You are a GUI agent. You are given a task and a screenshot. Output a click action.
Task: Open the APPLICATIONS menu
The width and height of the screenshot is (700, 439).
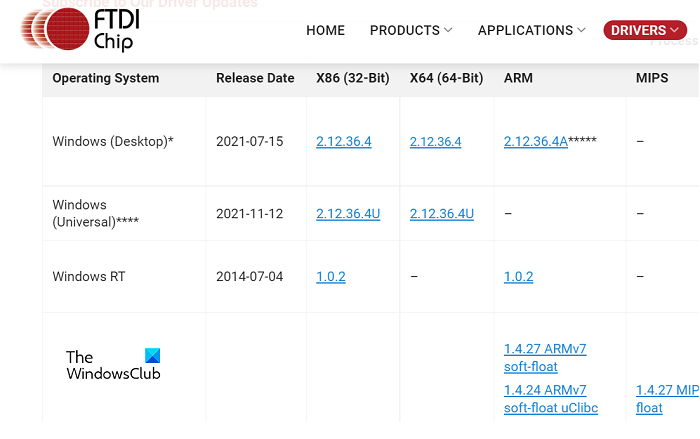tap(525, 30)
